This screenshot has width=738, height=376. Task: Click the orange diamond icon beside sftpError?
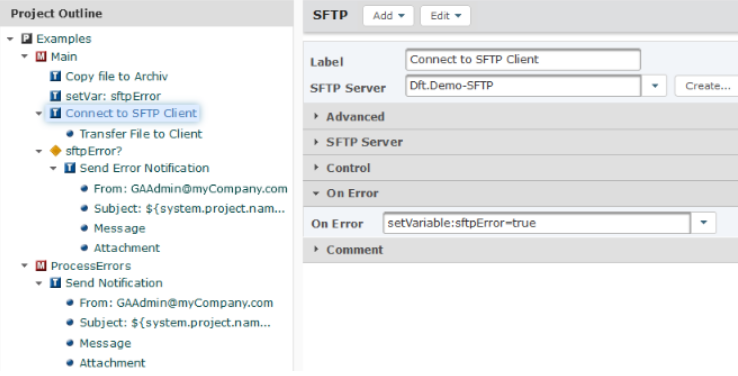click(x=56, y=151)
